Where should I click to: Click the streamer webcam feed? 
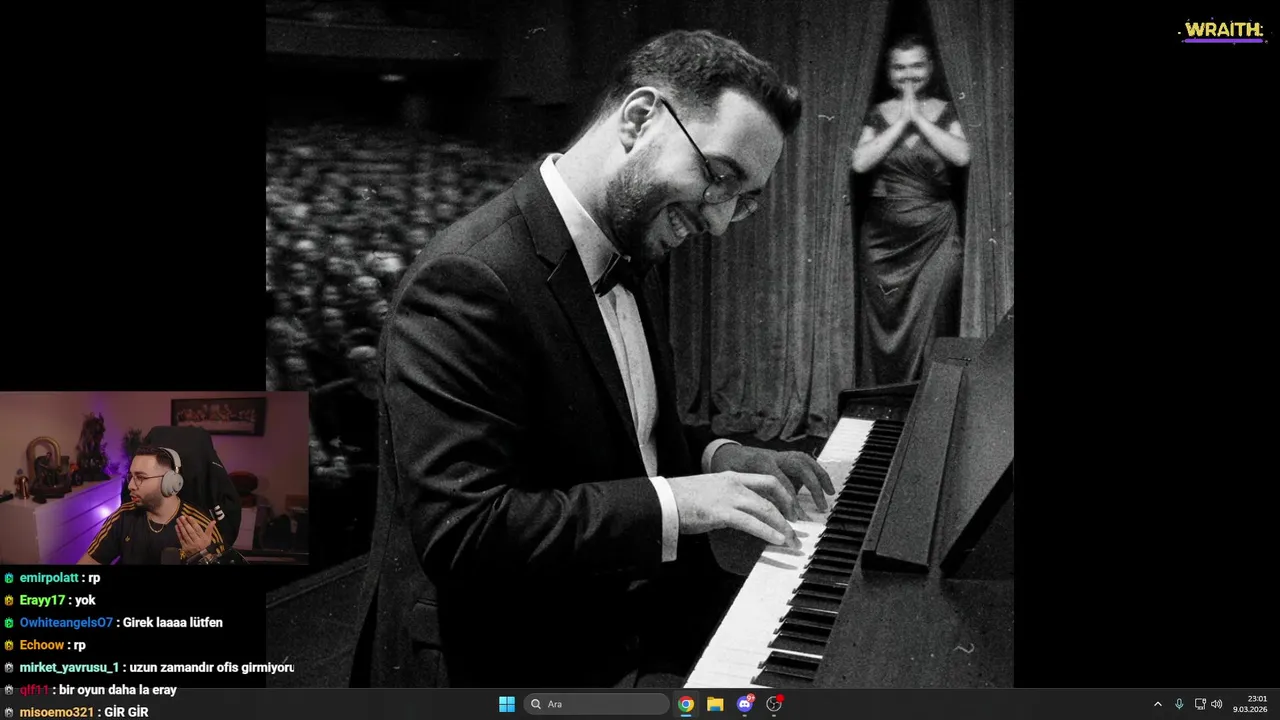click(154, 478)
